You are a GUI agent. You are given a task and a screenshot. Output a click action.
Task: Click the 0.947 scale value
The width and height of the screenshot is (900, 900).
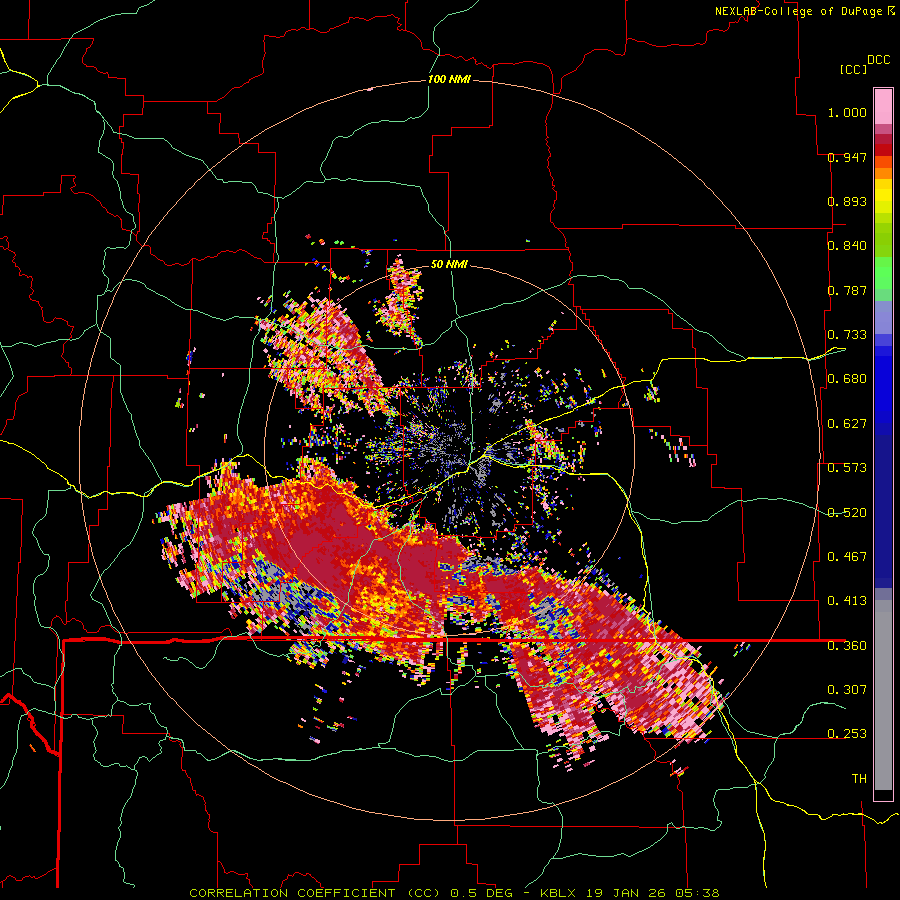click(847, 157)
